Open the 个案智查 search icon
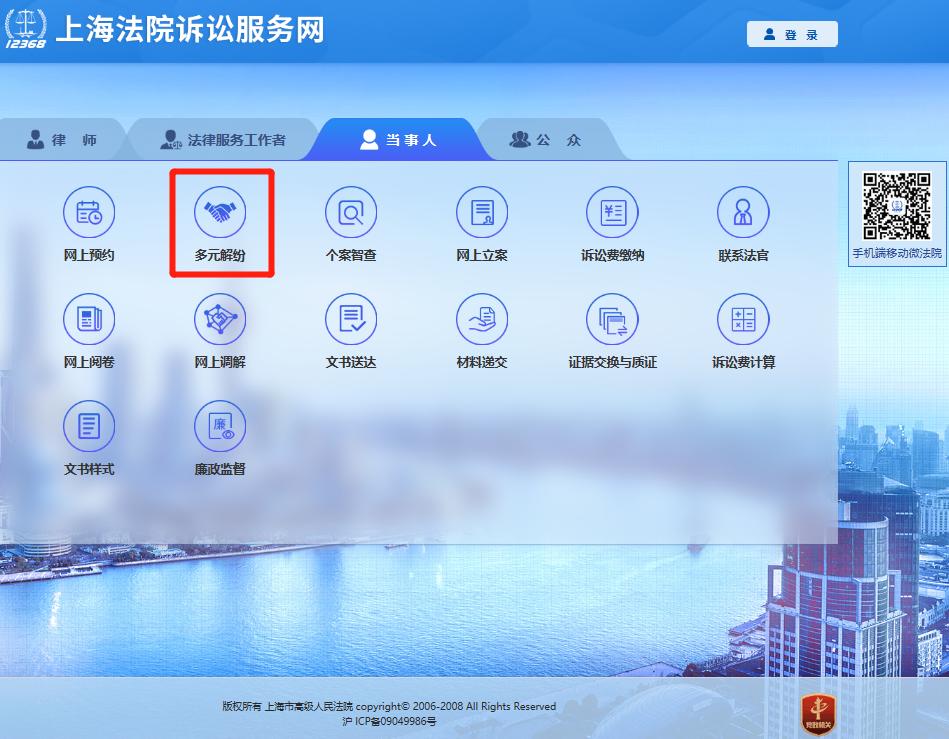Screen dimensions: 949x739 pyautogui.click(x=351, y=212)
